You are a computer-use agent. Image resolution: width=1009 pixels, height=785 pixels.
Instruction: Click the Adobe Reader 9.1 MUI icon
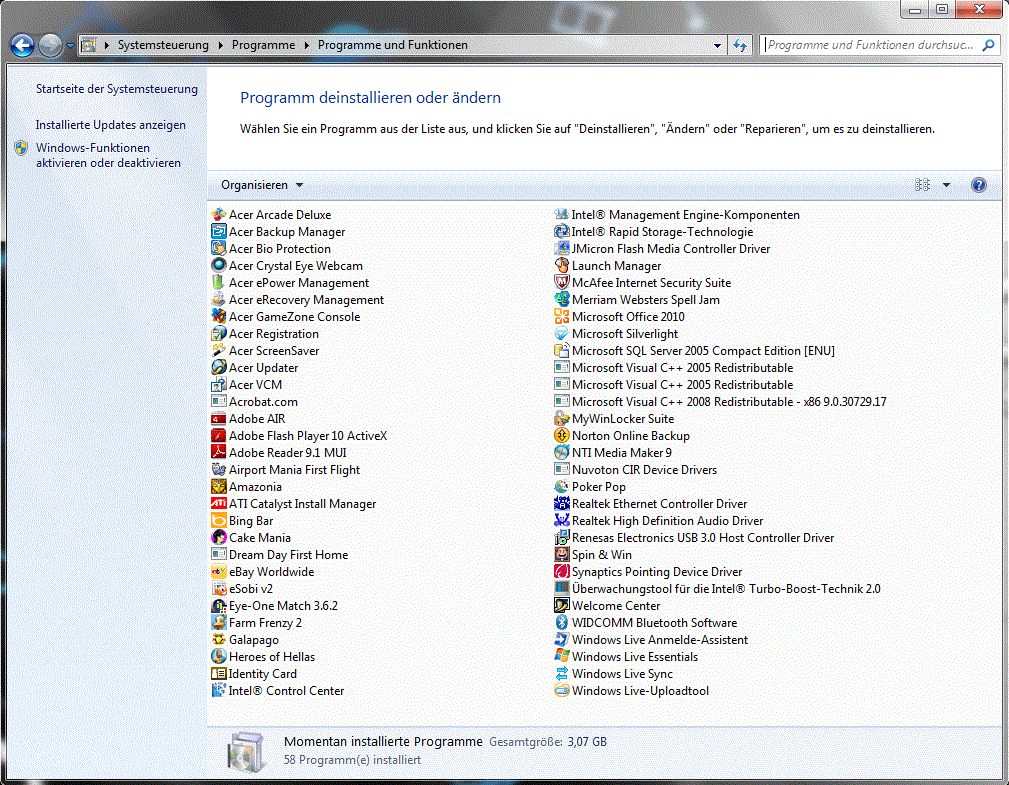click(x=219, y=453)
